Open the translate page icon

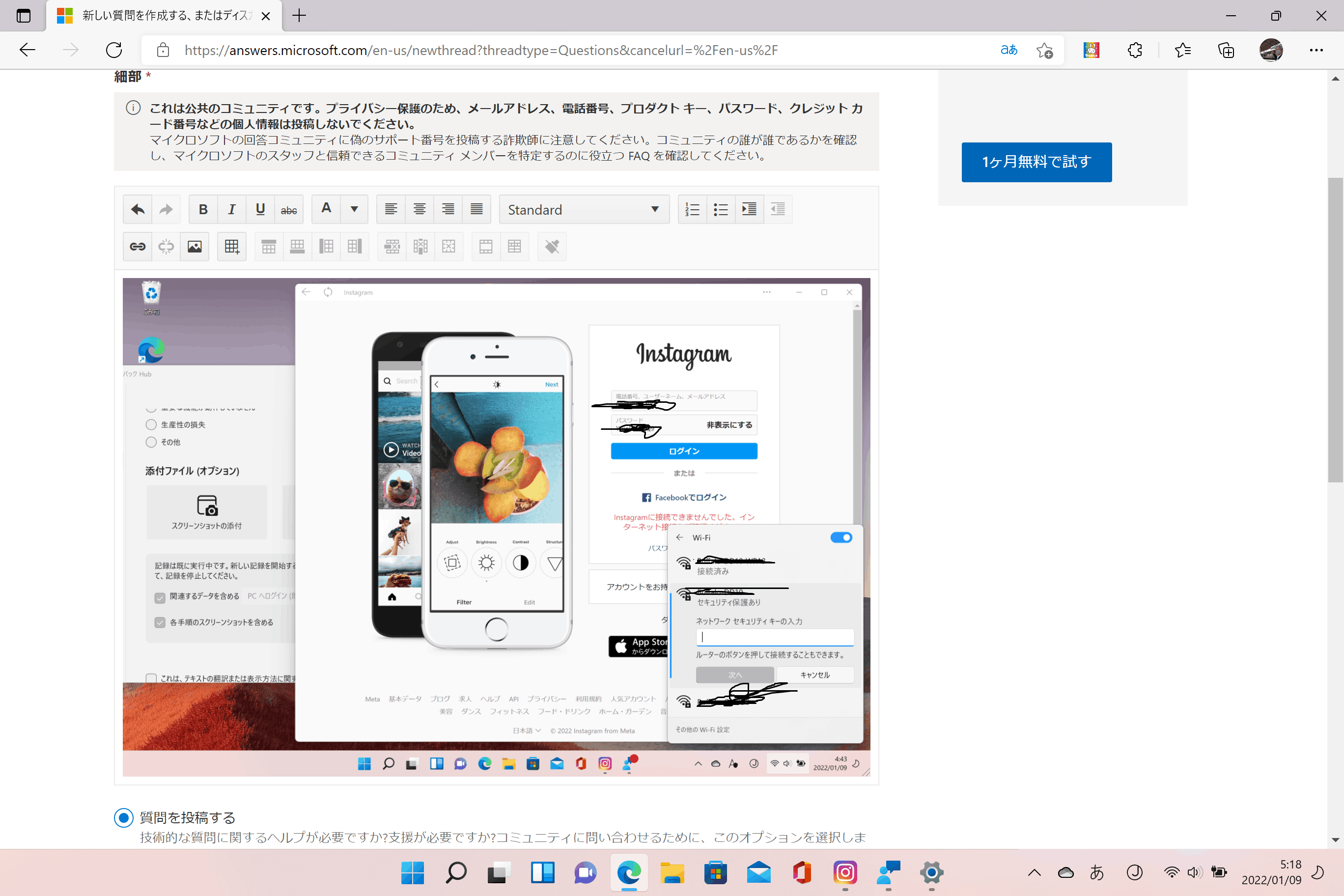point(1009,50)
